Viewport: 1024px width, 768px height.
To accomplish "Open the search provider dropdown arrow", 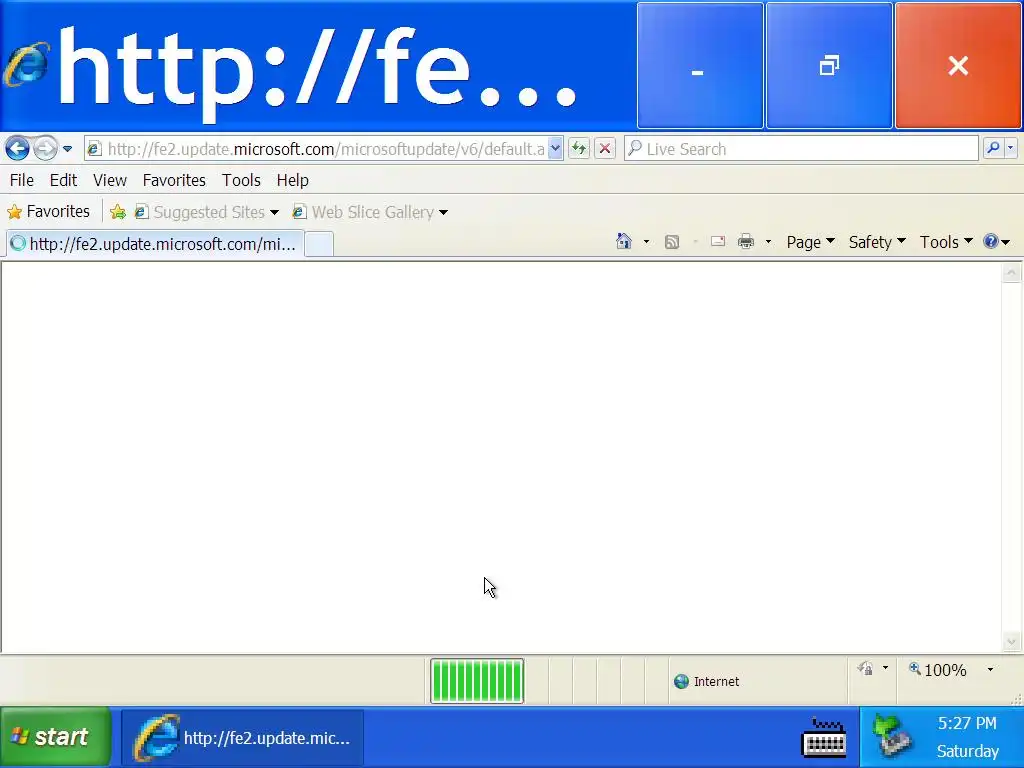I will 1010,149.
